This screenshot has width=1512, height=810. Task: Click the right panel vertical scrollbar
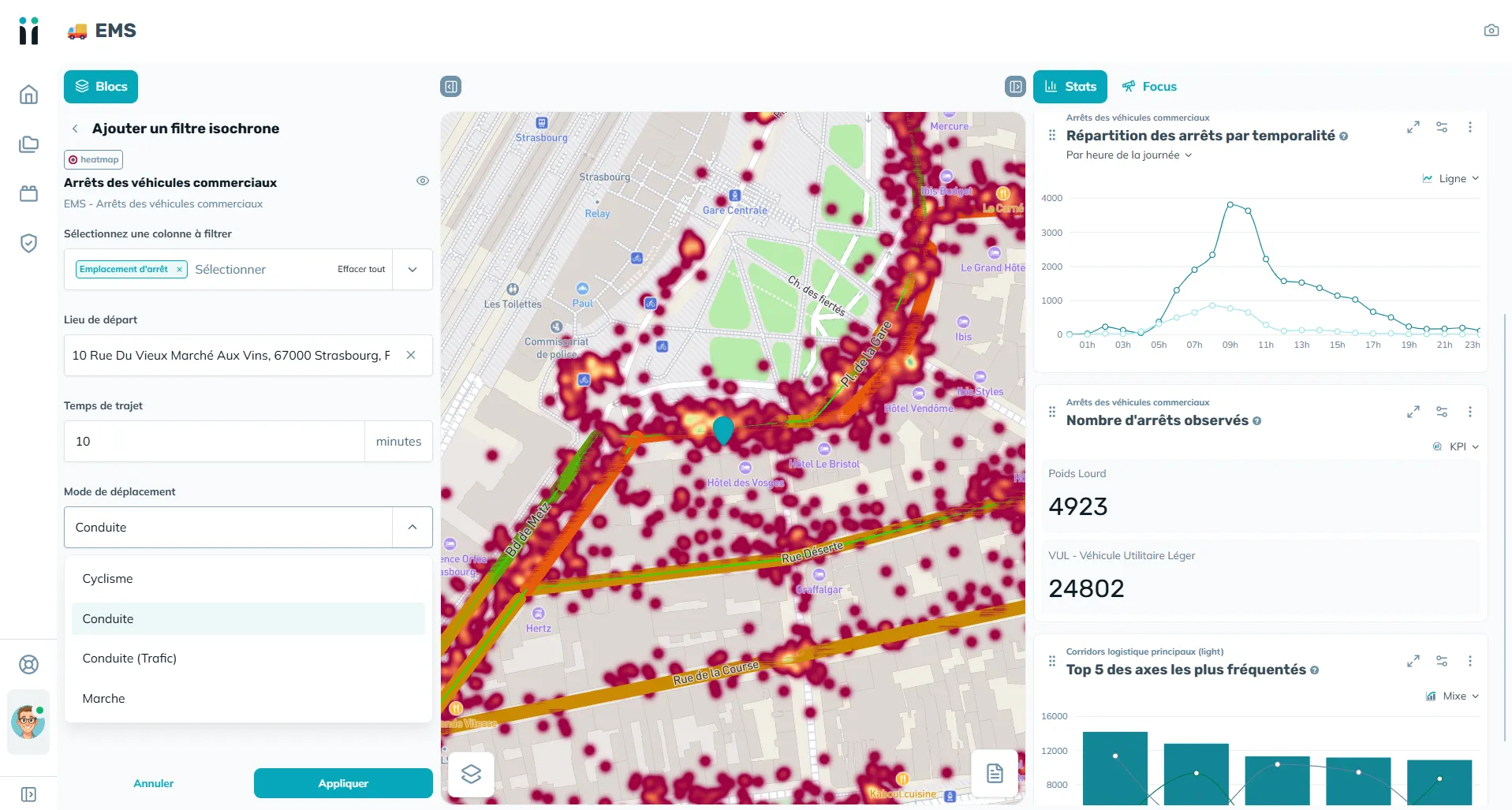(1506, 528)
